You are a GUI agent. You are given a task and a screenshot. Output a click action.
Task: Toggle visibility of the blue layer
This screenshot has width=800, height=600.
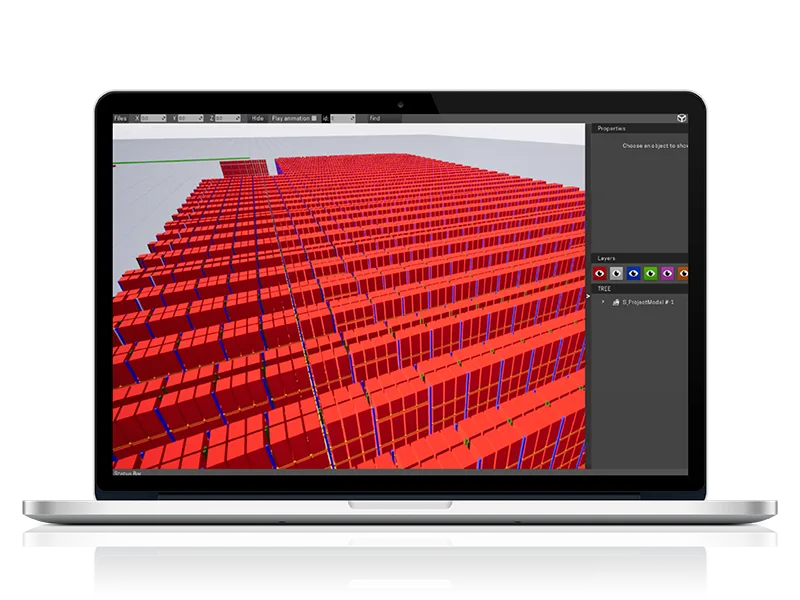click(x=633, y=274)
